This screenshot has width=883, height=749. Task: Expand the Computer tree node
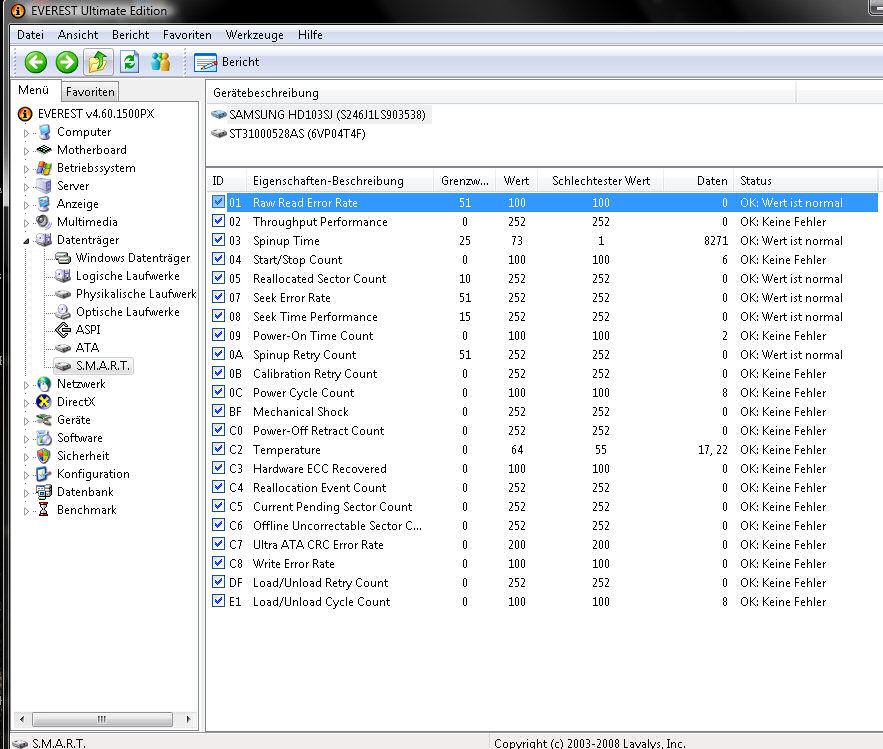tap(26, 133)
